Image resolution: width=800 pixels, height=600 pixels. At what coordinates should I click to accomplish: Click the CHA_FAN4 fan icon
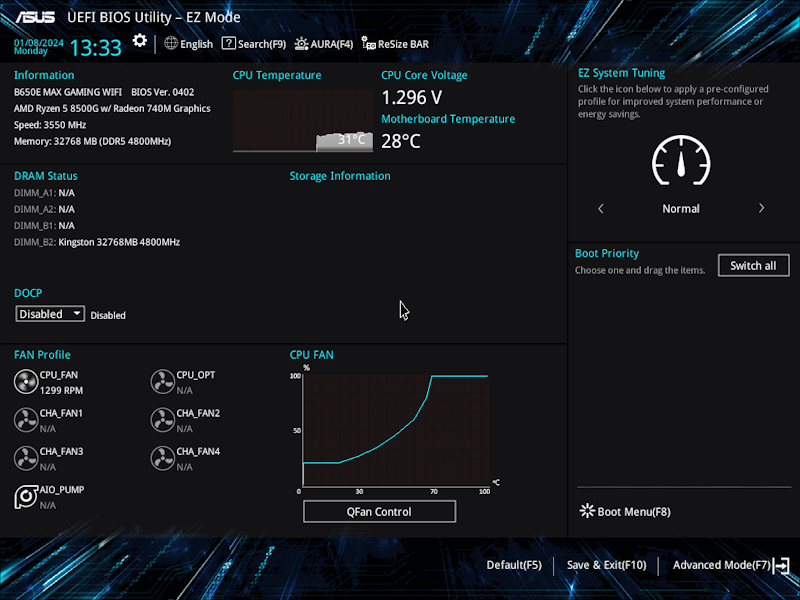pos(162,458)
